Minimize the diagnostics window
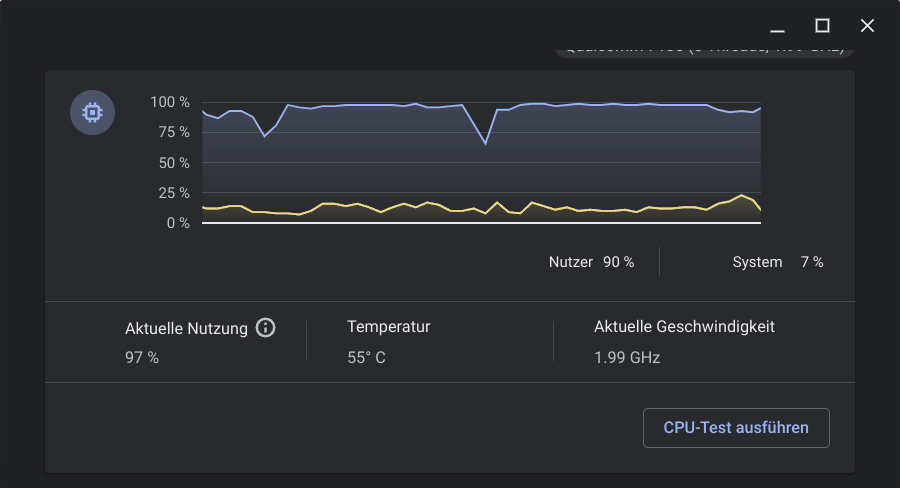 777,26
